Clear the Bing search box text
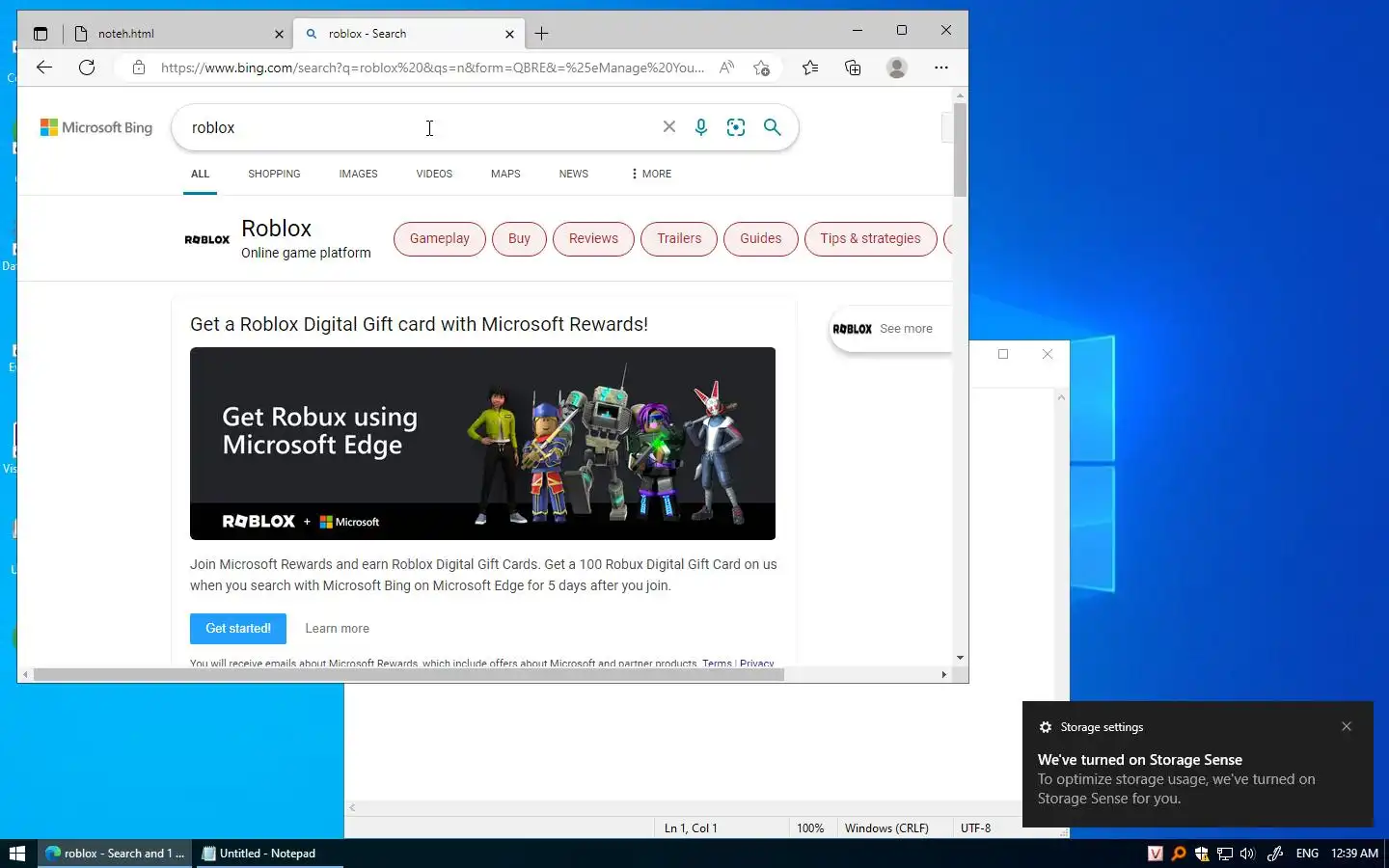Screen dimensions: 1389x868 [x=668, y=127]
